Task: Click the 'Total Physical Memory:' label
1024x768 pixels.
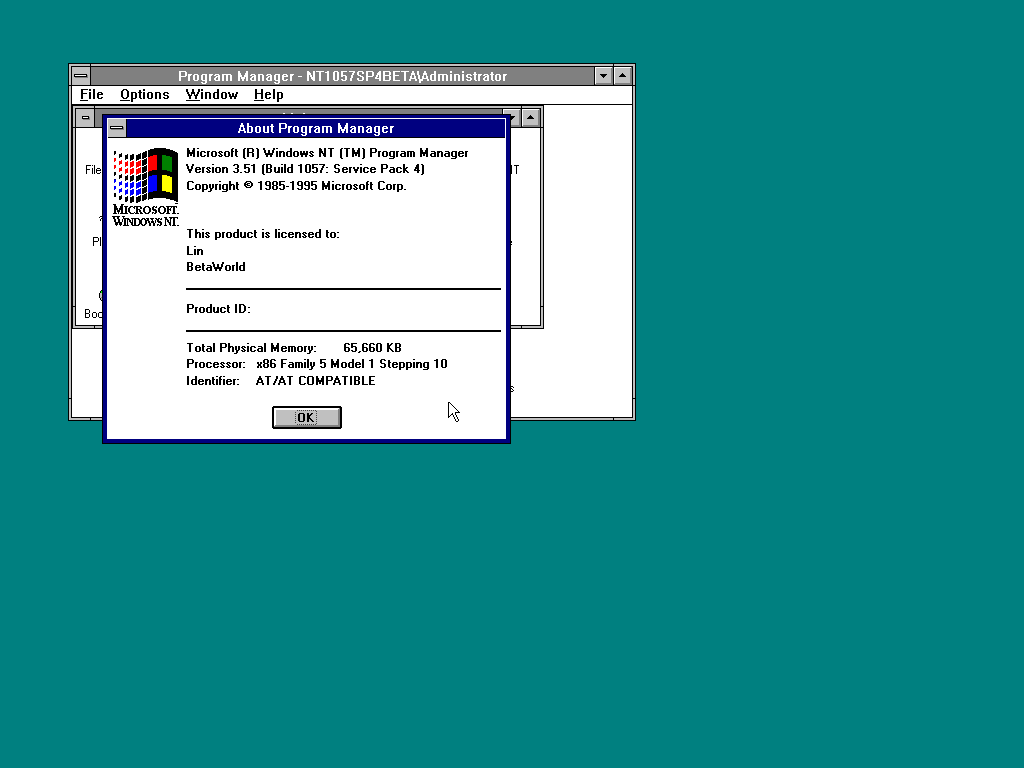Action: pyautogui.click(x=251, y=348)
